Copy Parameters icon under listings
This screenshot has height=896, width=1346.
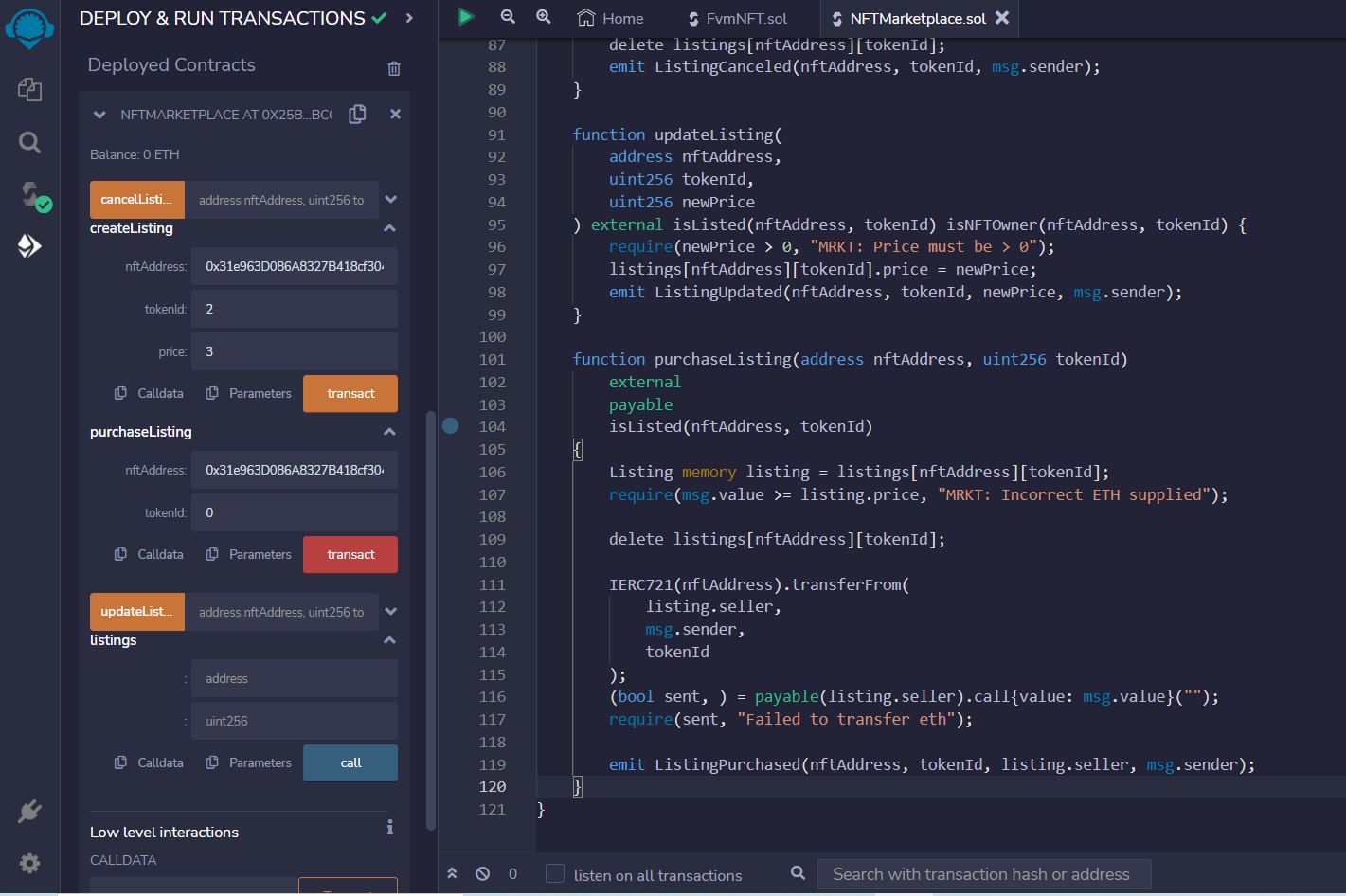(212, 762)
